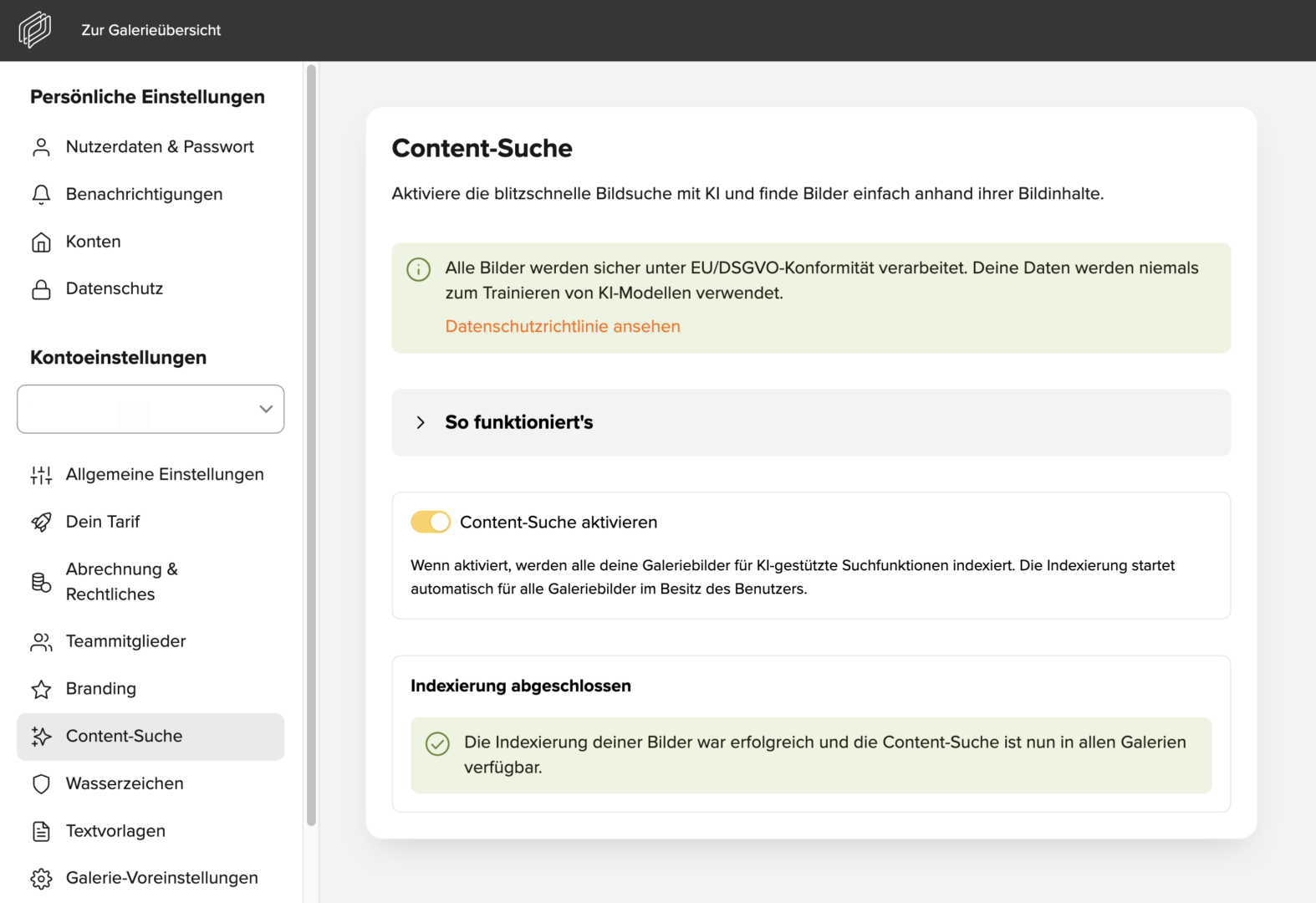Click the rocket icon for Dein Tarif
The height and width of the screenshot is (903, 1316).
[41, 523]
